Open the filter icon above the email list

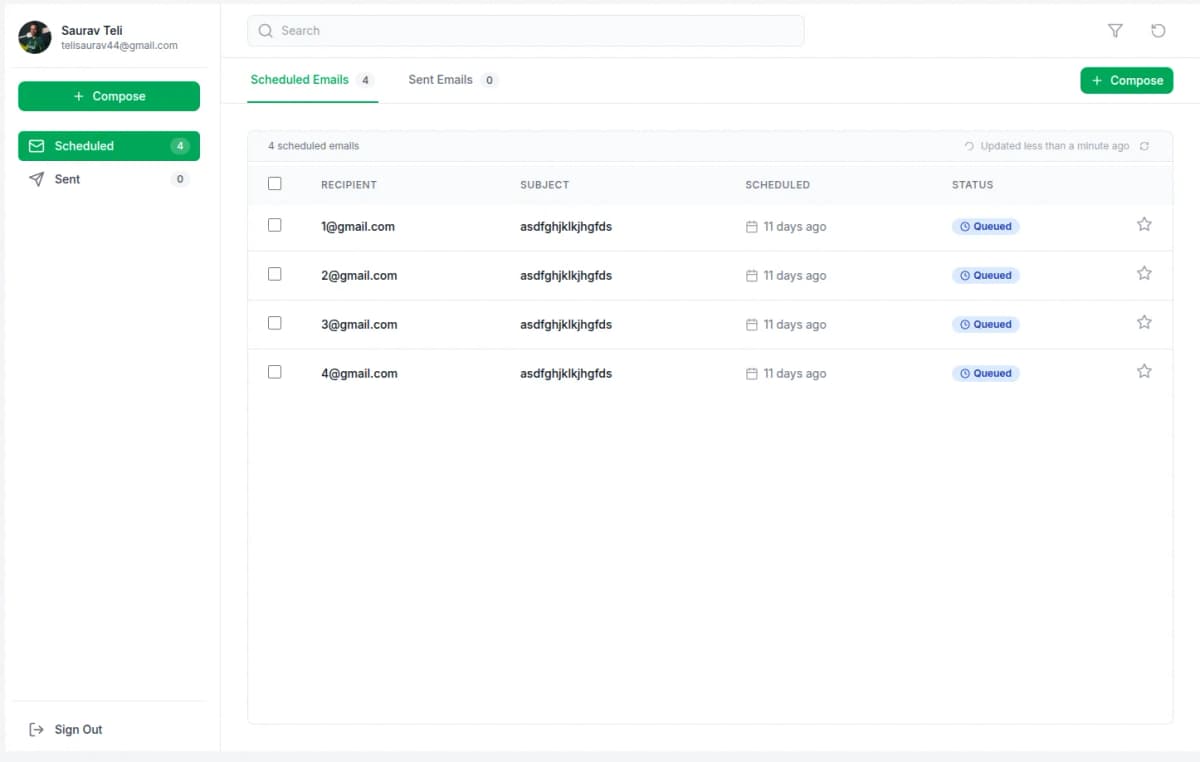click(x=1114, y=31)
